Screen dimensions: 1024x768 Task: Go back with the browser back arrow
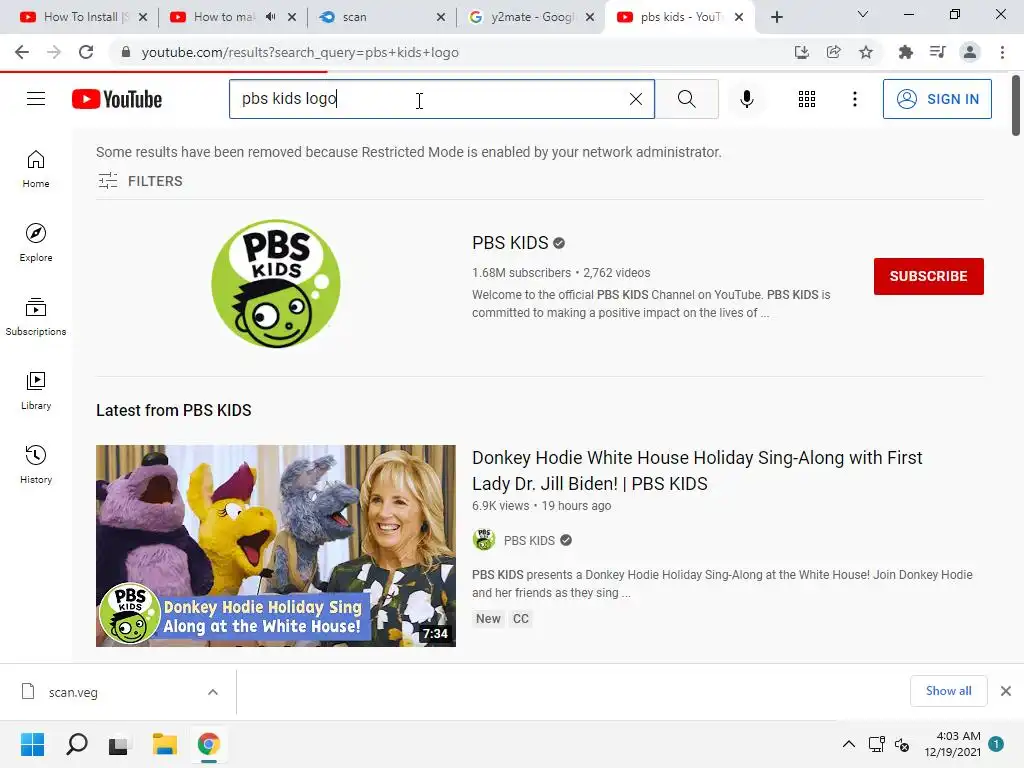[22, 52]
